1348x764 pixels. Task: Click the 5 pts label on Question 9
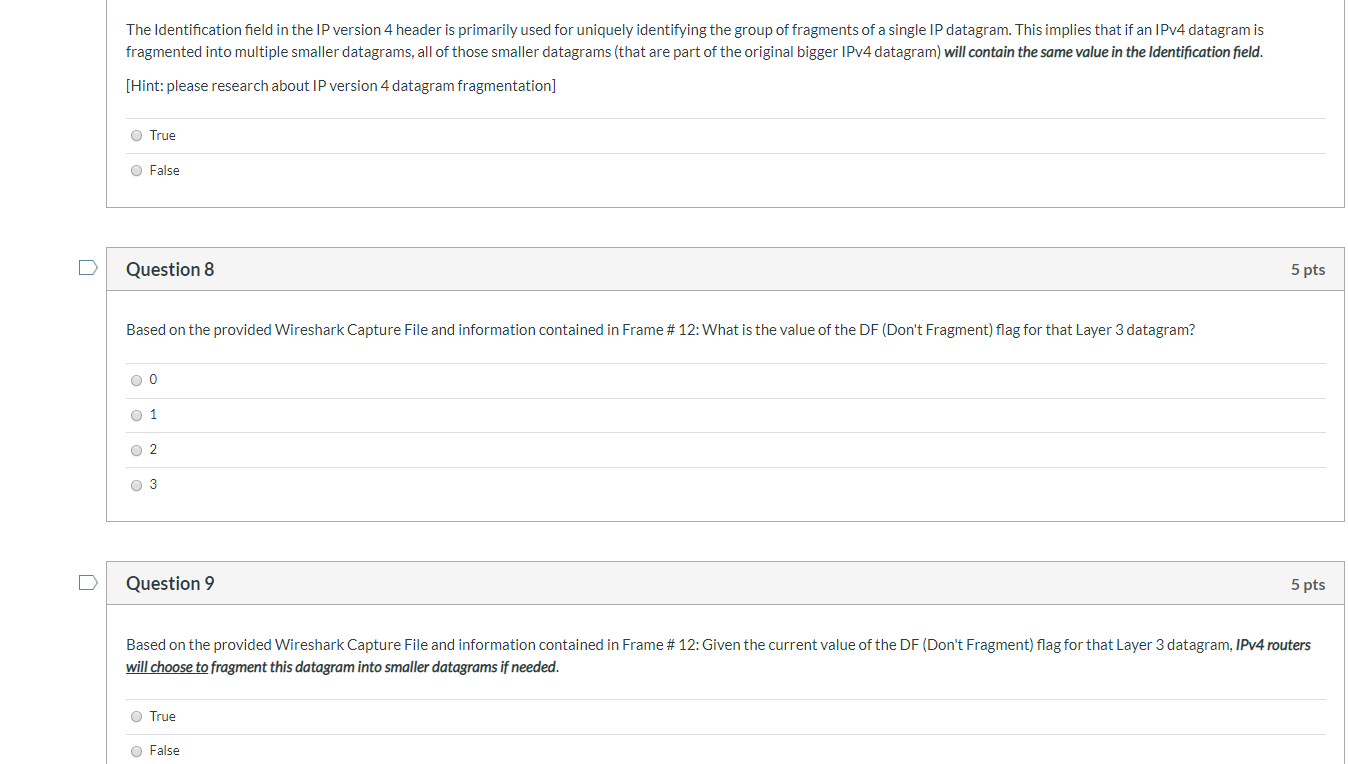coord(1308,583)
